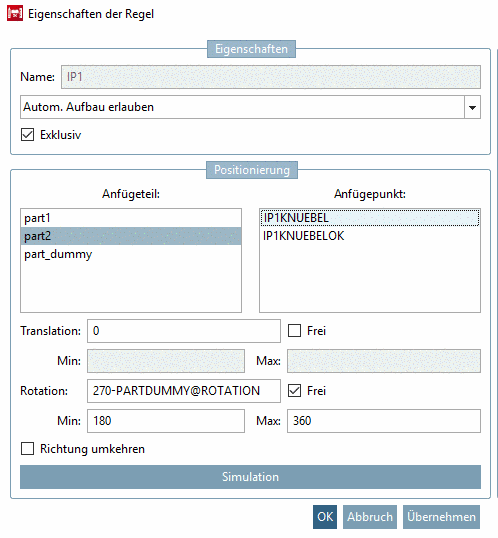
Task: Click the disabled Translation Min field
Action: click(x=166, y=361)
